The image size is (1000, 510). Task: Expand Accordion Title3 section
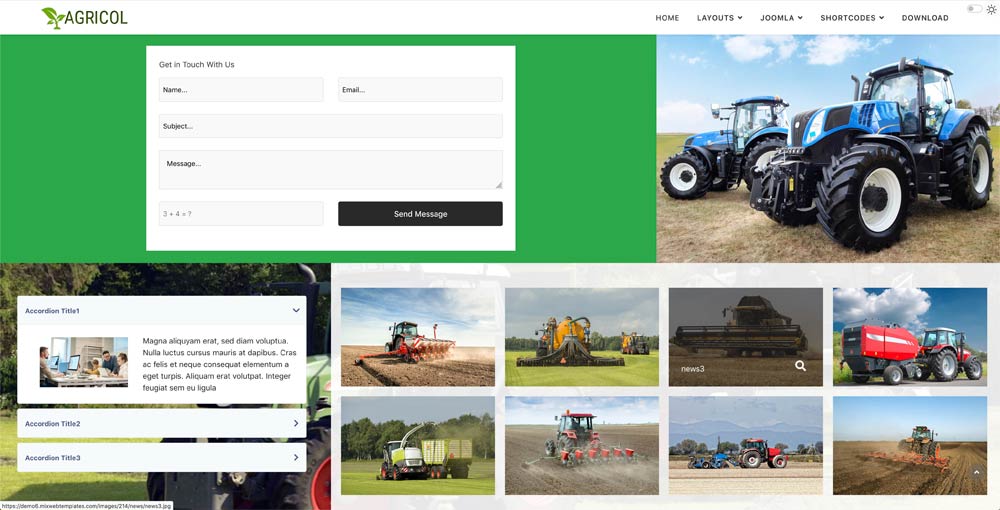click(x=162, y=458)
